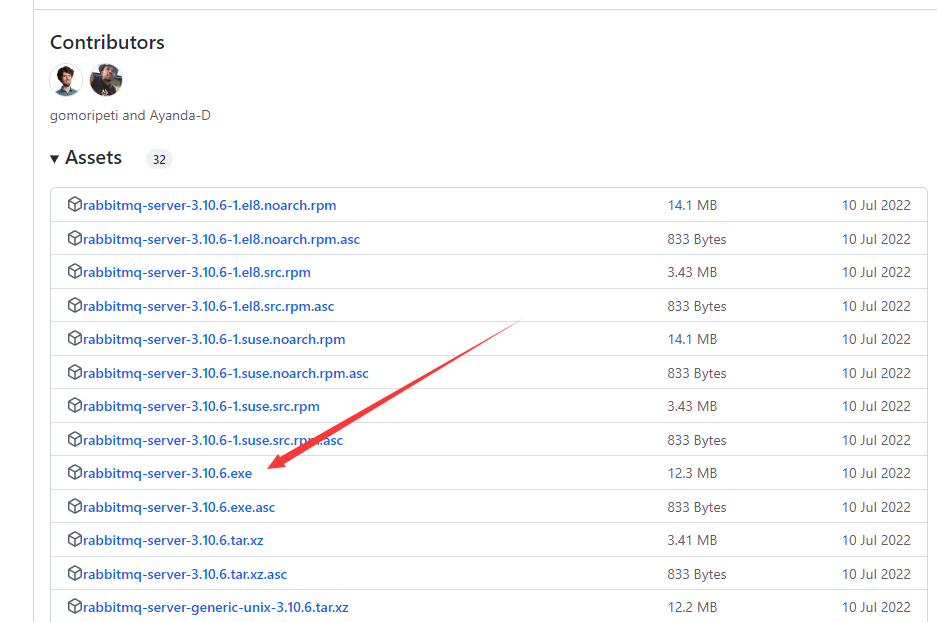937x622 pixels.
Task: Click package icon beside generic-unix-3.10.6.tar.xz
Action: pyautogui.click(x=75, y=606)
